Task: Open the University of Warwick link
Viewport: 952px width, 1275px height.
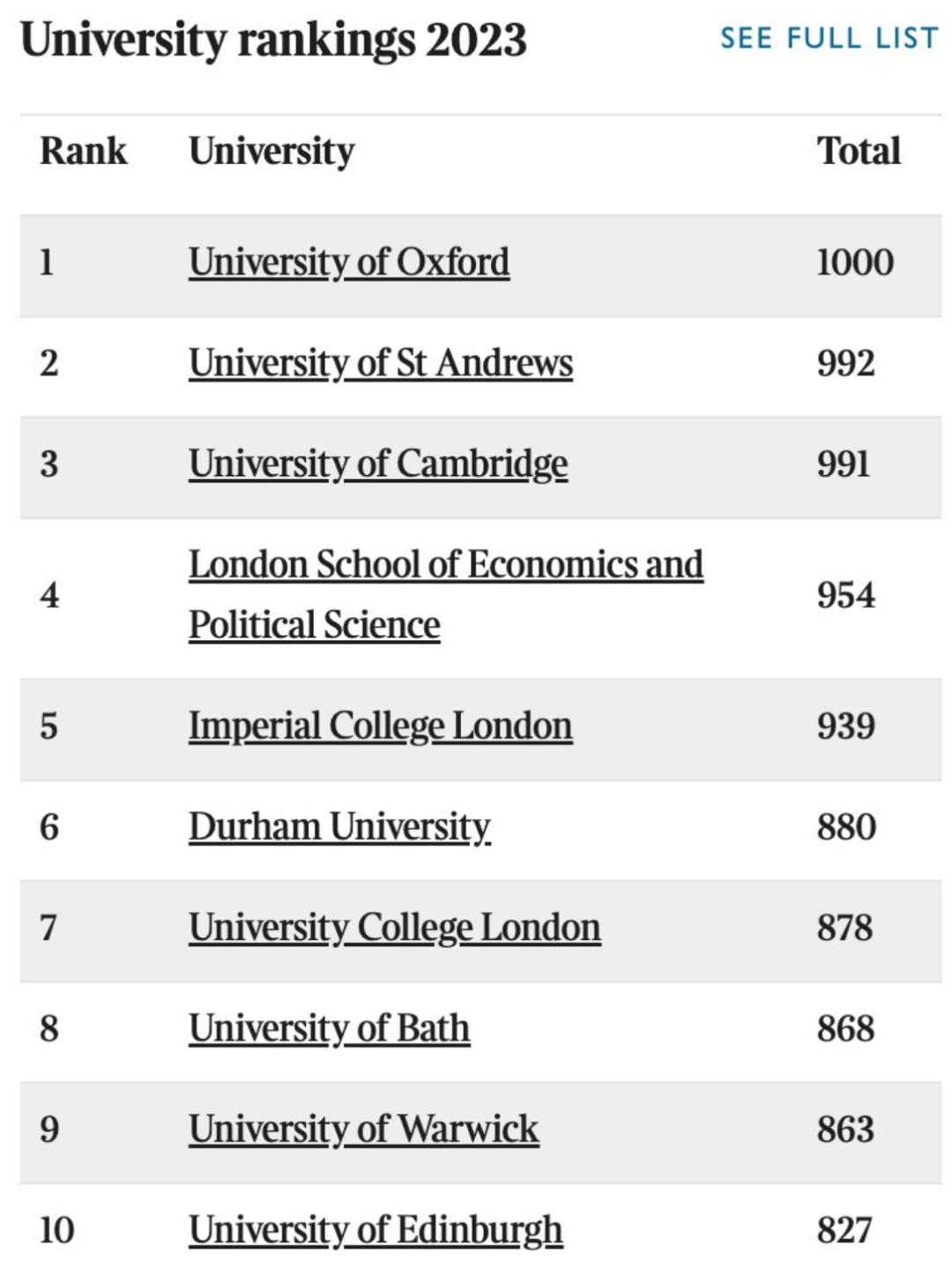Action: 363,1129
